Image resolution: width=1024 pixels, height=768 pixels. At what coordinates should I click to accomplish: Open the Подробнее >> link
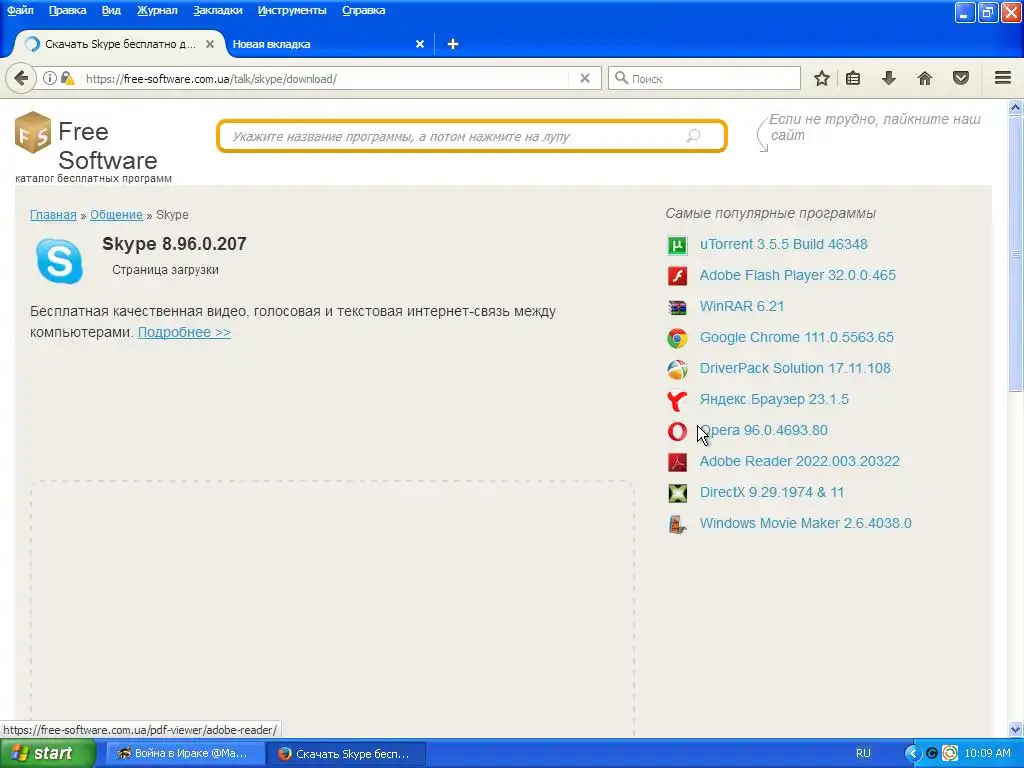click(184, 332)
